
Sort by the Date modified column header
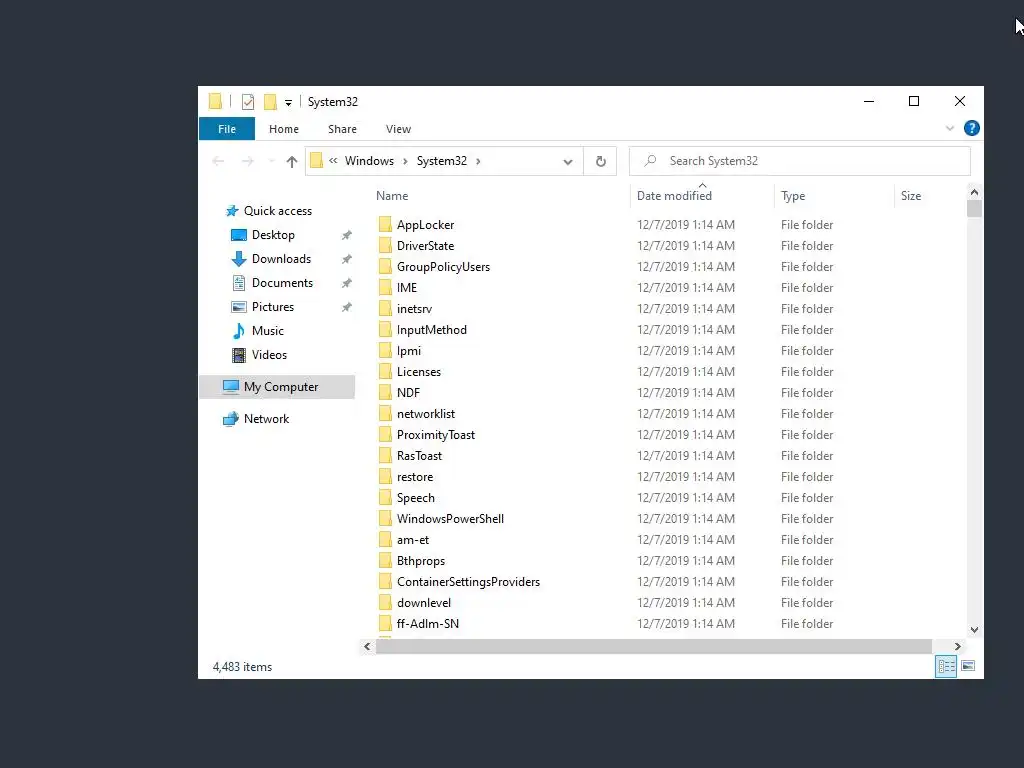pyautogui.click(x=674, y=196)
